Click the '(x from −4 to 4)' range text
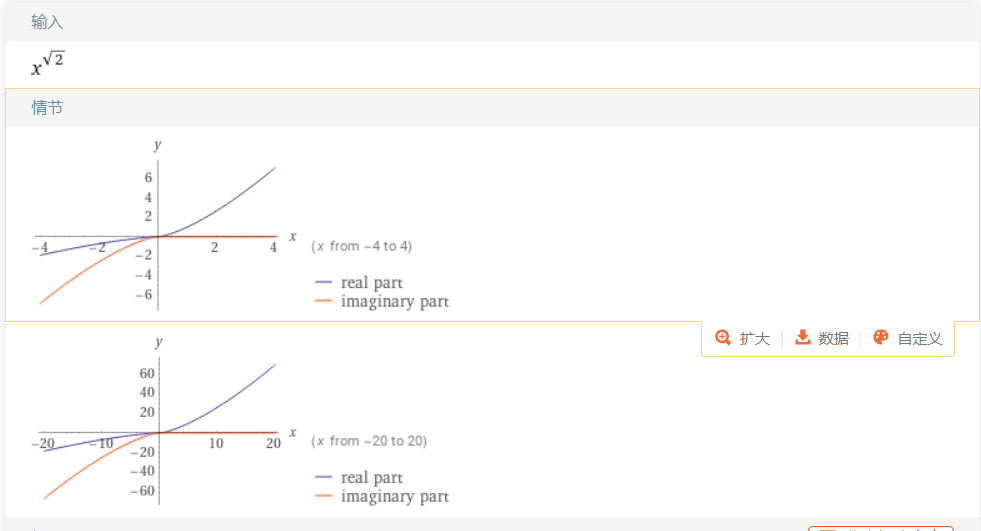 pos(362,246)
